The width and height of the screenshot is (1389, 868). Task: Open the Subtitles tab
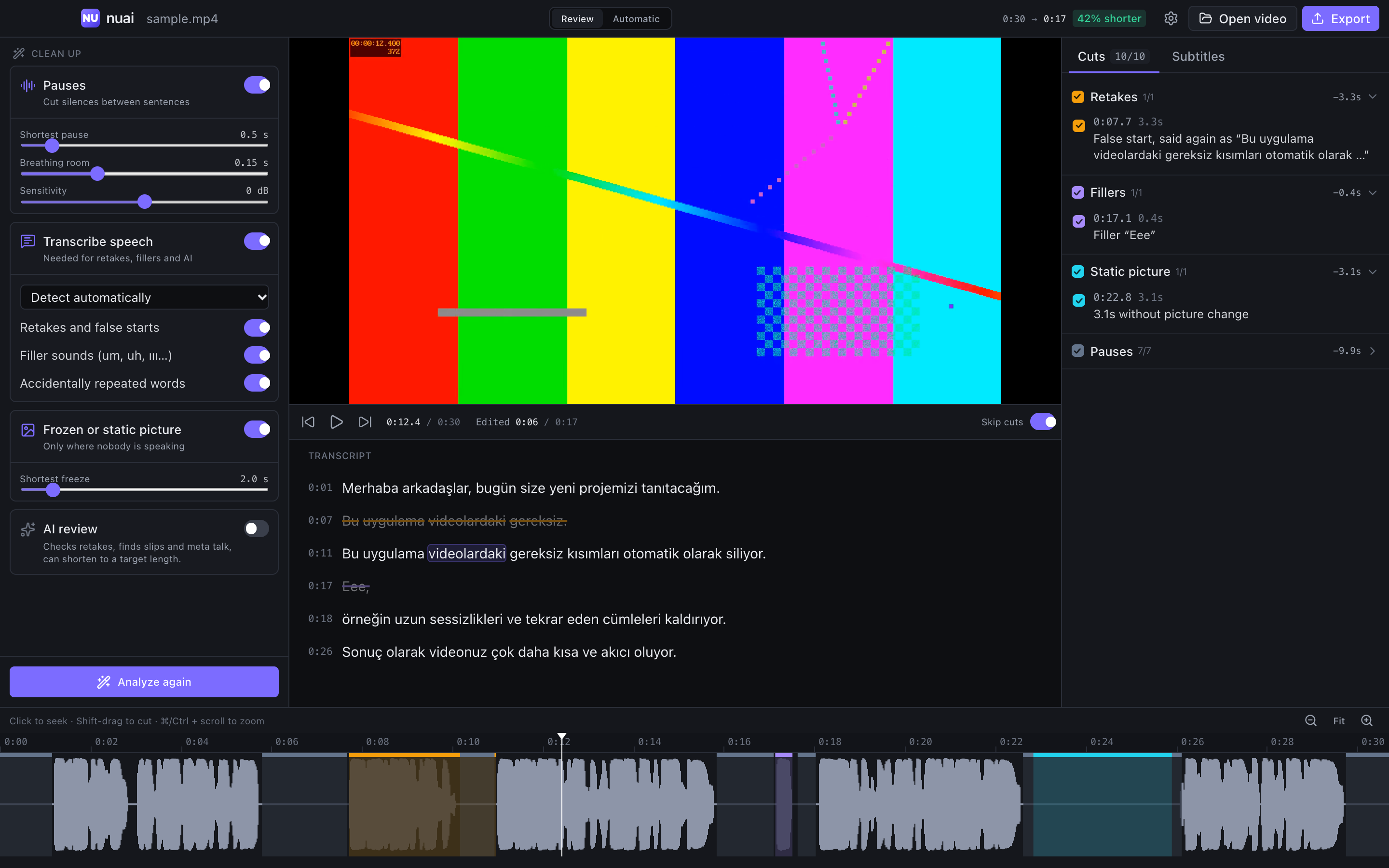(1198, 56)
